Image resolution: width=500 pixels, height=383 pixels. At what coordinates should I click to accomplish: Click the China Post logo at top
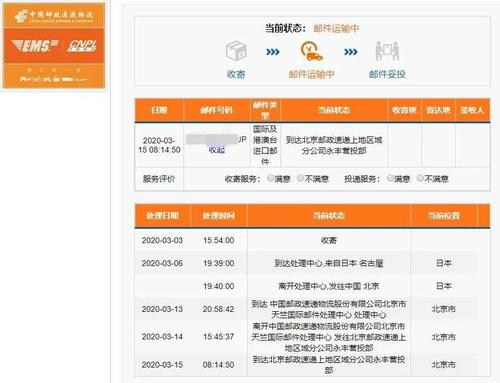coord(54,16)
